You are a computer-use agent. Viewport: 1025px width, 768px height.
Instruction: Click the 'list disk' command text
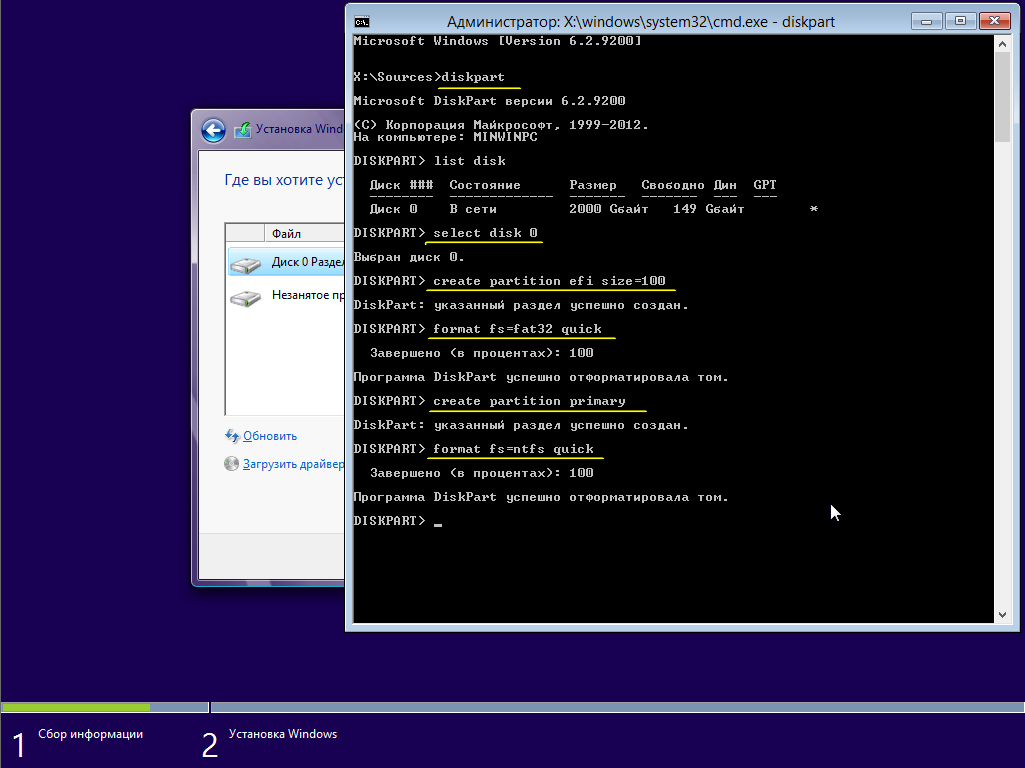(469, 161)
